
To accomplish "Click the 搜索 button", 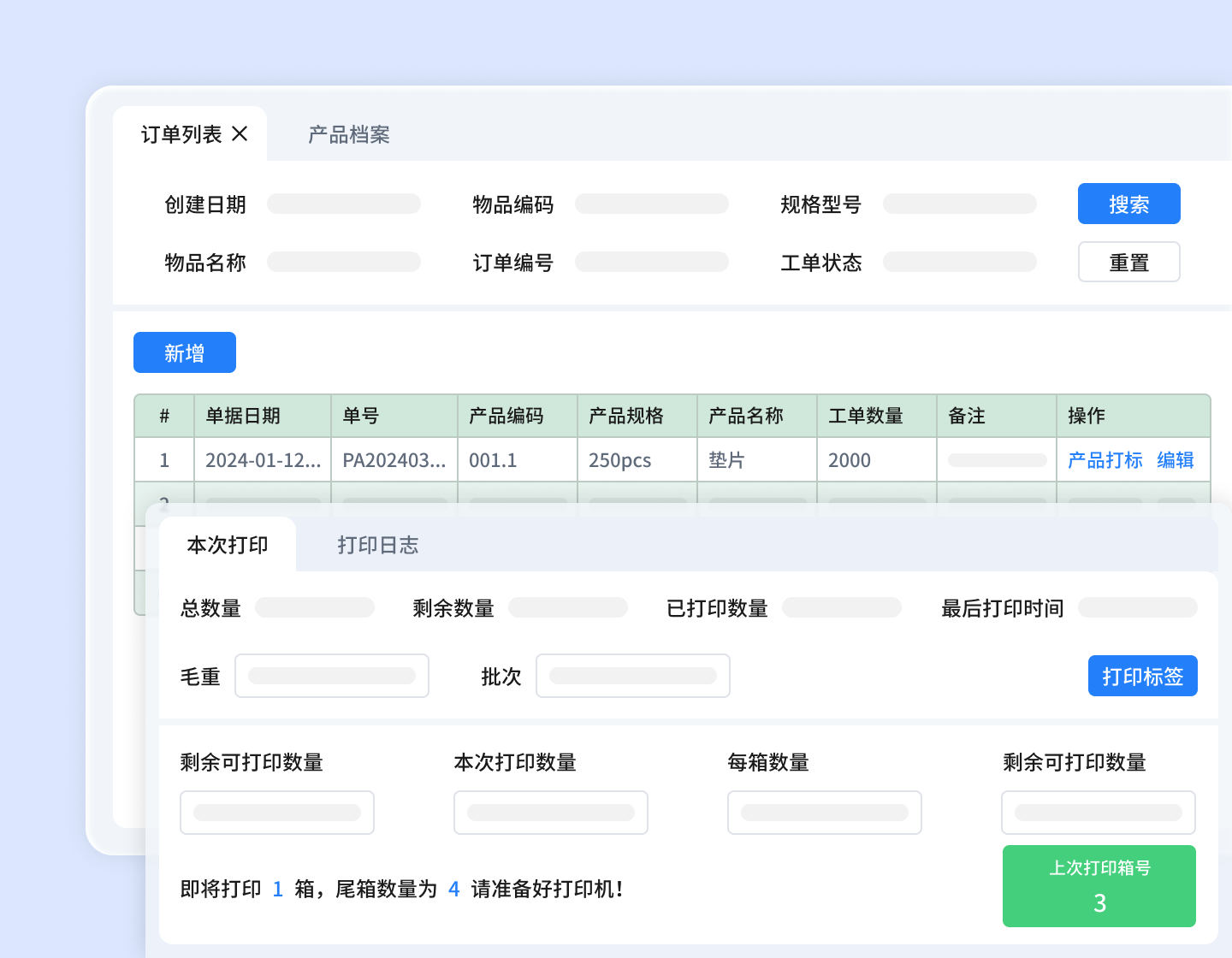I will tap(1129, 204).
